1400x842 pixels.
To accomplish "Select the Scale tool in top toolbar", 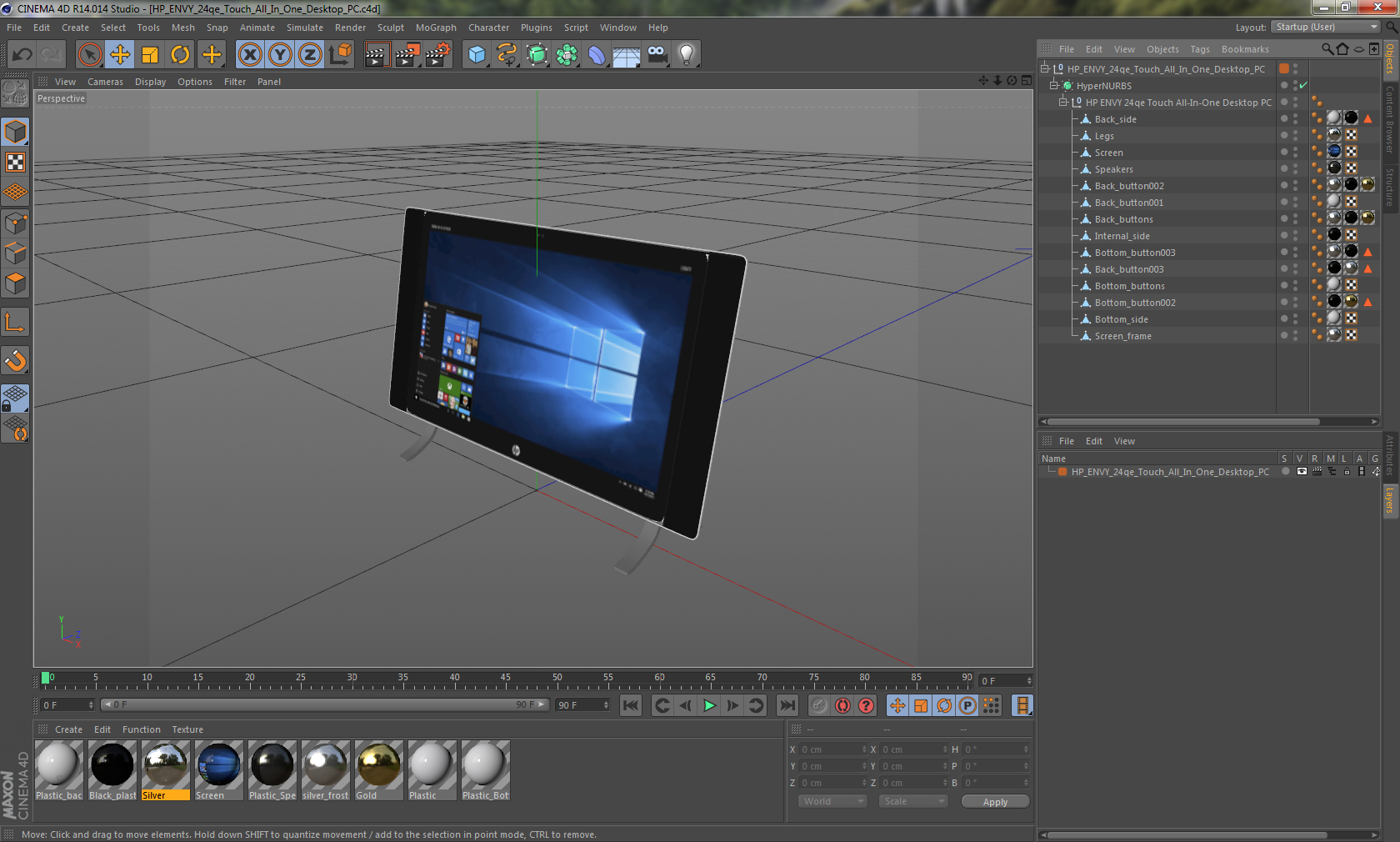I will click(x=150, y=55).
